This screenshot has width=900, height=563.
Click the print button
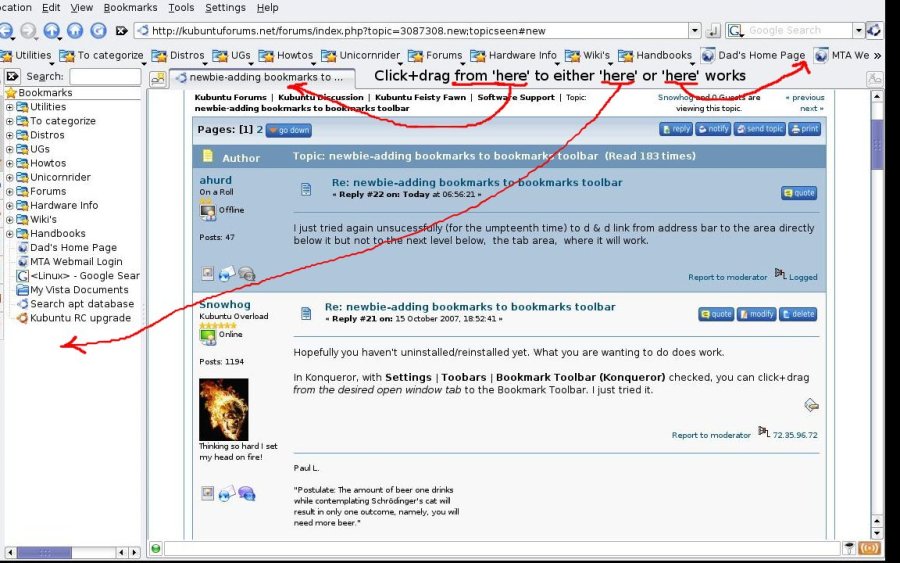[805, 129]
